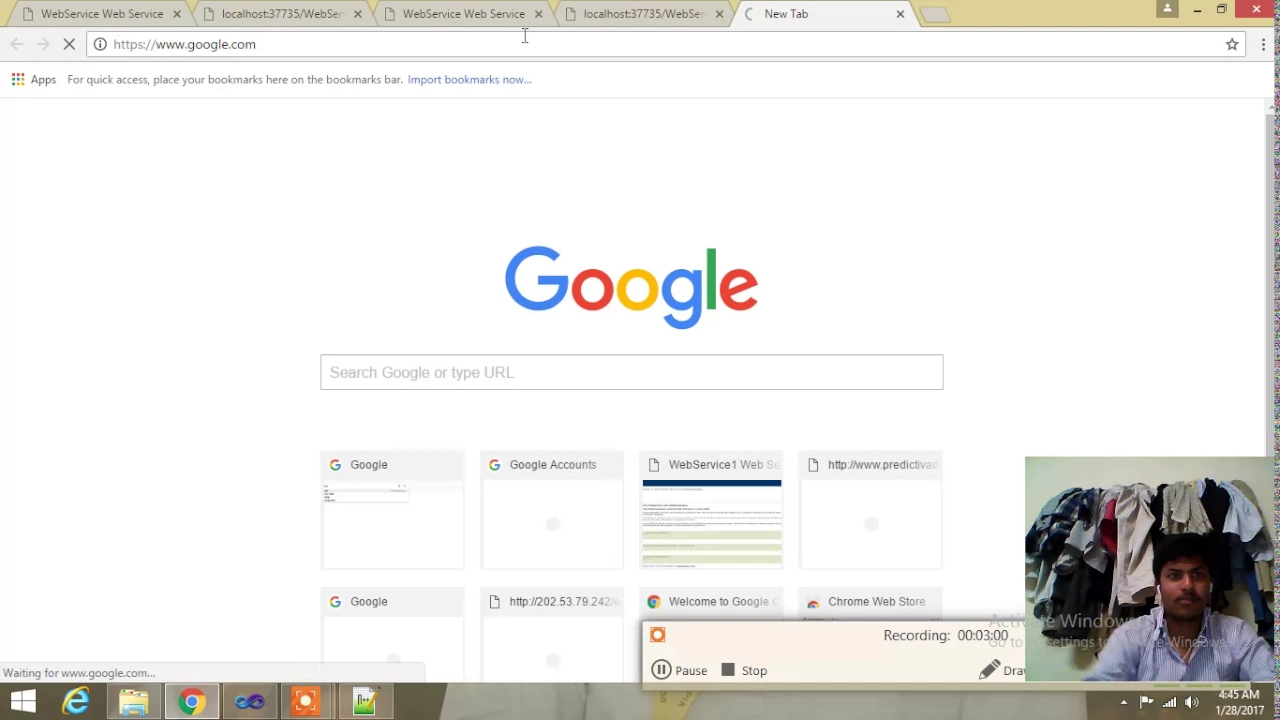Click the Action Center flag tray icon

coord(1146,702)
